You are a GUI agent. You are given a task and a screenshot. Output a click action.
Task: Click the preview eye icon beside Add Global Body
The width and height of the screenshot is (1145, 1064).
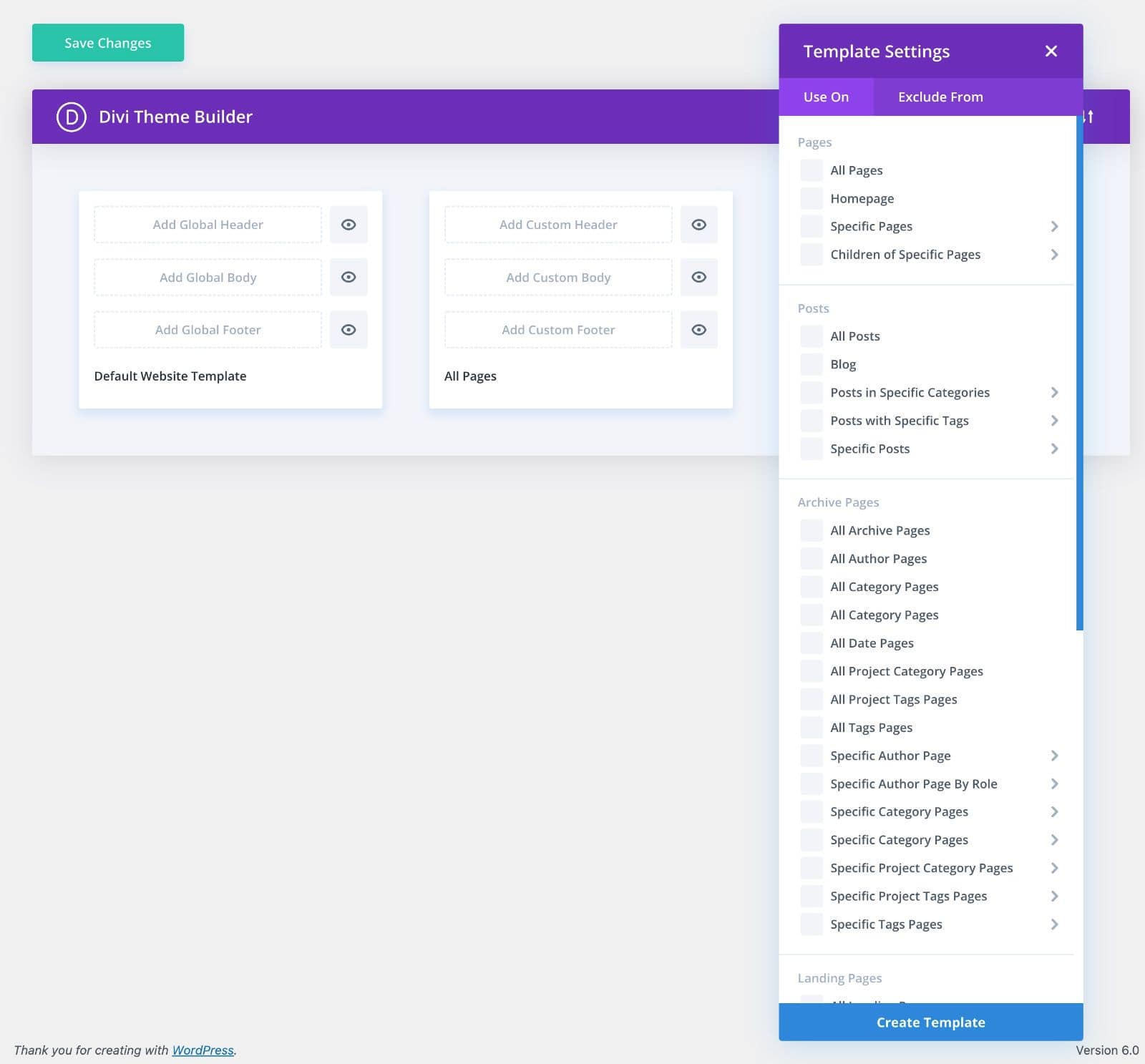point(349,277)
